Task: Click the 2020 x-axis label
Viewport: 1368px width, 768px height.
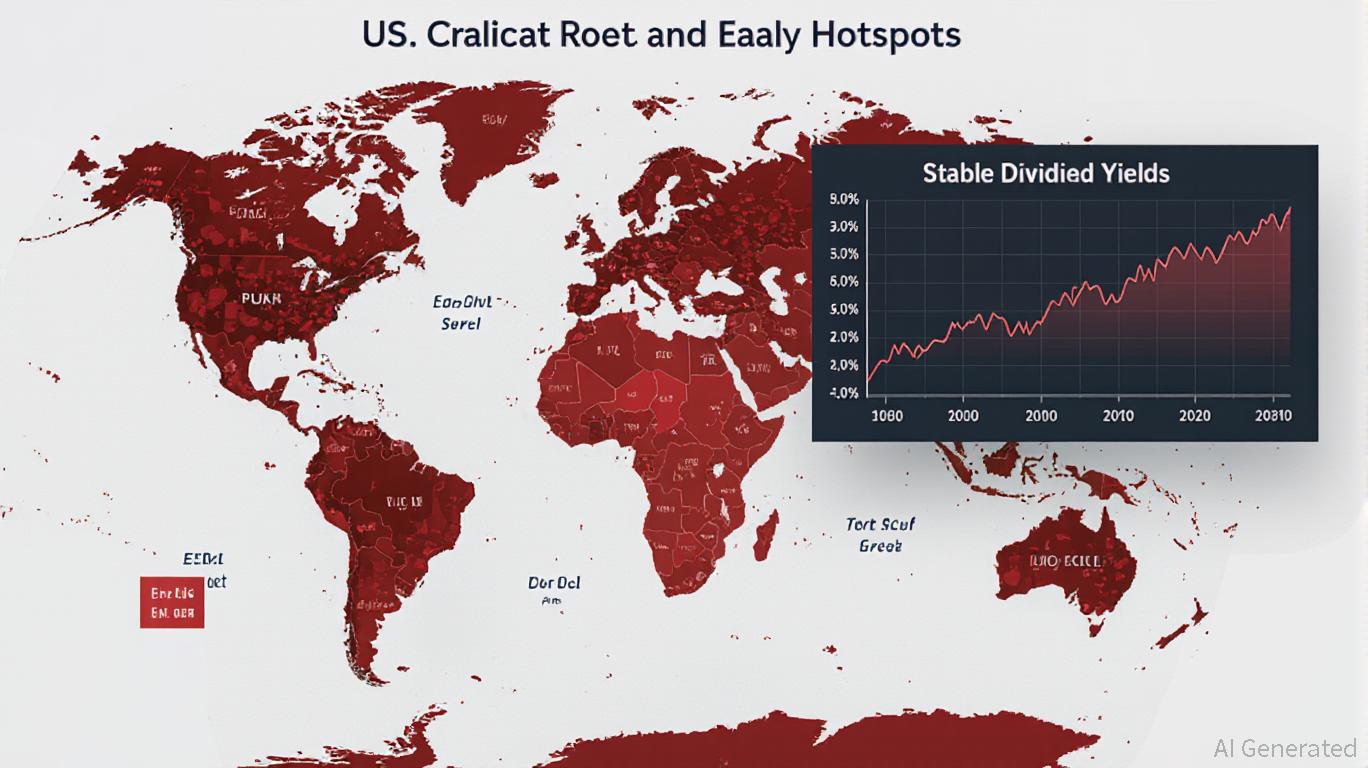Action: click(1194, 416)
